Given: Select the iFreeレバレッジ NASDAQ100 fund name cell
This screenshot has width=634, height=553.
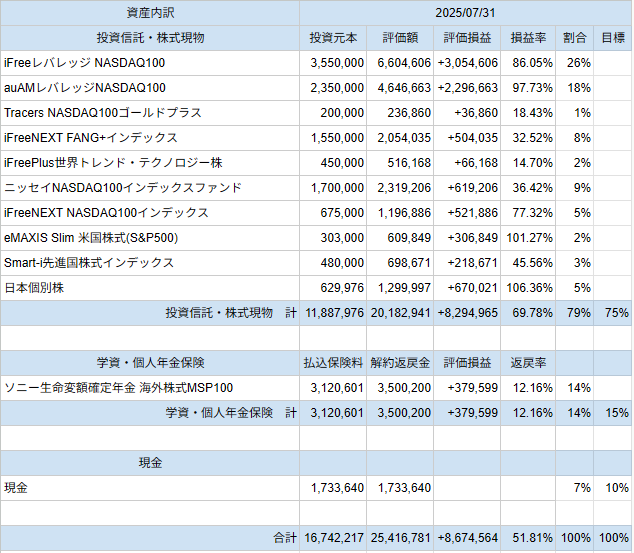Looking at the screenshot, I should pyautogui.click(x=150, y=63).
